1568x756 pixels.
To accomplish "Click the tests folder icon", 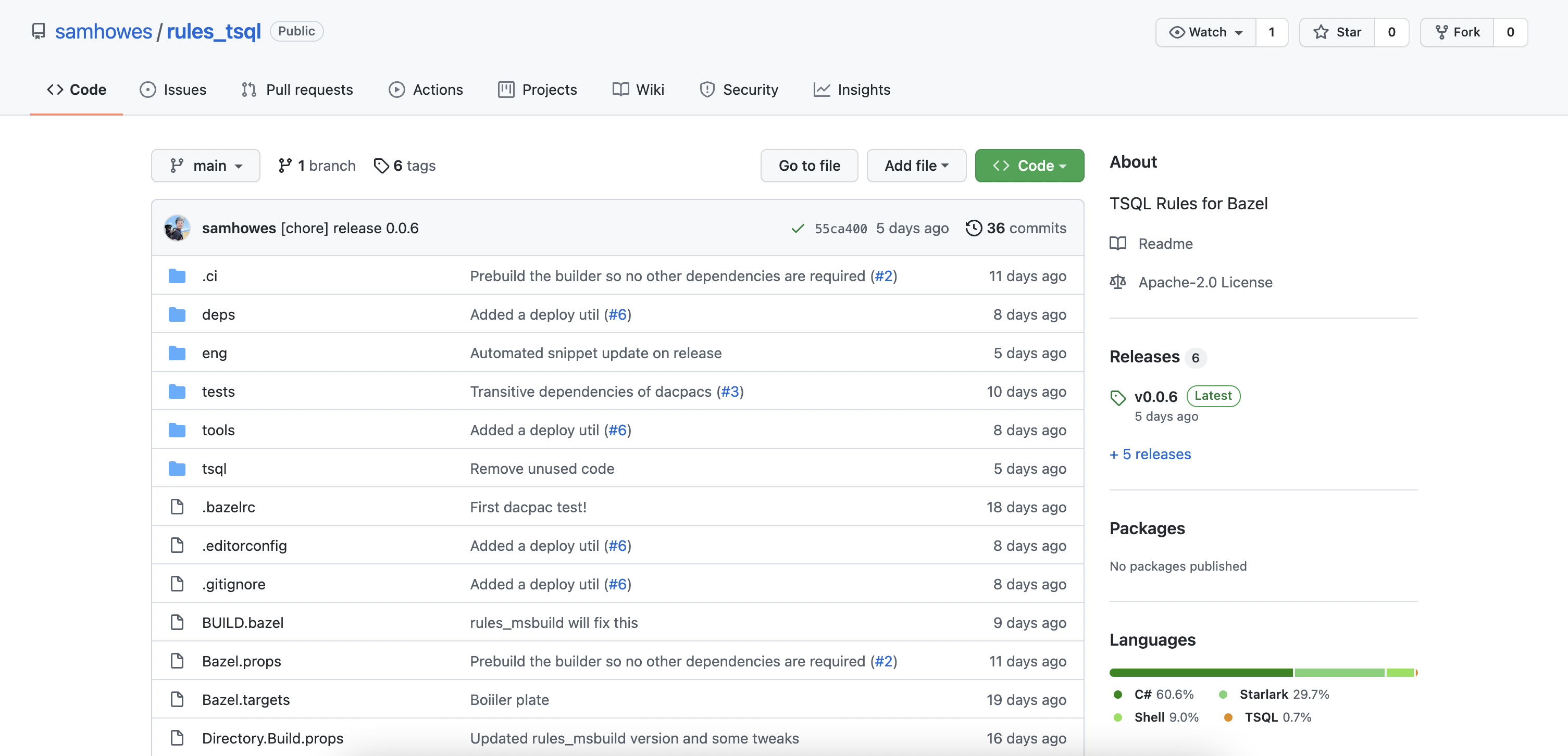I will coord(177,392).
